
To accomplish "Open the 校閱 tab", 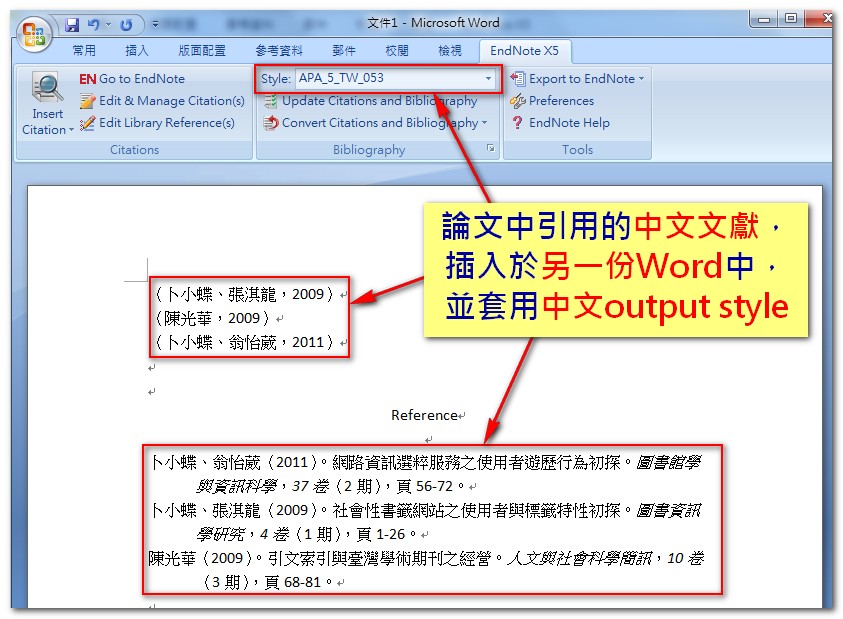I will click(397, 51).
